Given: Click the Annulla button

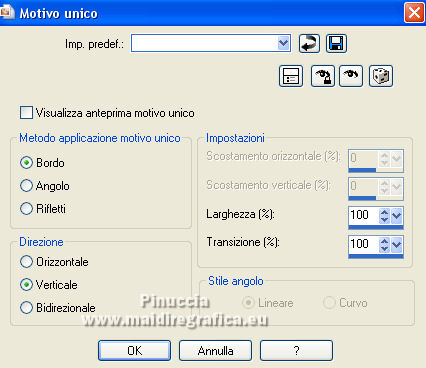Looking at the screenshot, I should click(x=215, y=350).
